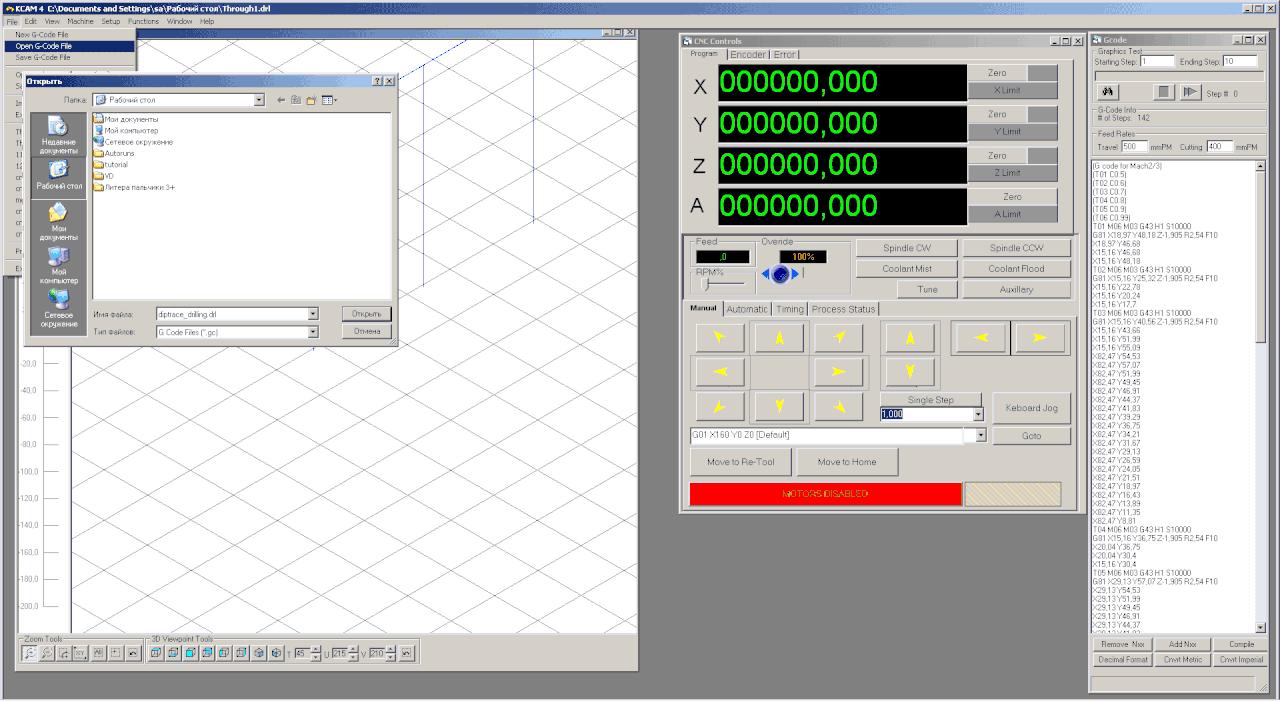1280x701 pixels.
Task: Click the binoculars search button in Gcode
Action: [x=1108, y=92]
